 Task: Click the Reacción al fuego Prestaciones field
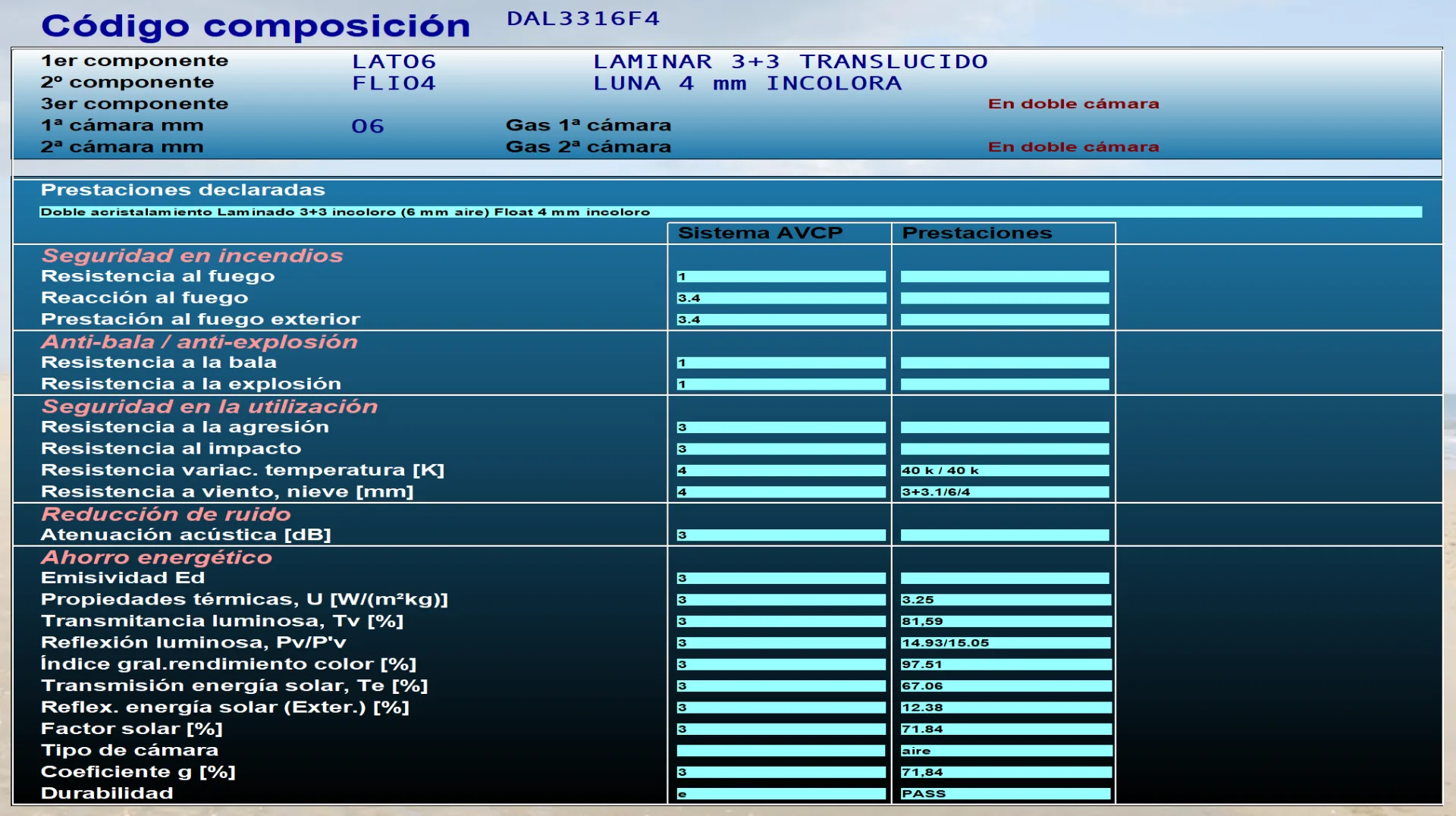tap(1005, 298)
